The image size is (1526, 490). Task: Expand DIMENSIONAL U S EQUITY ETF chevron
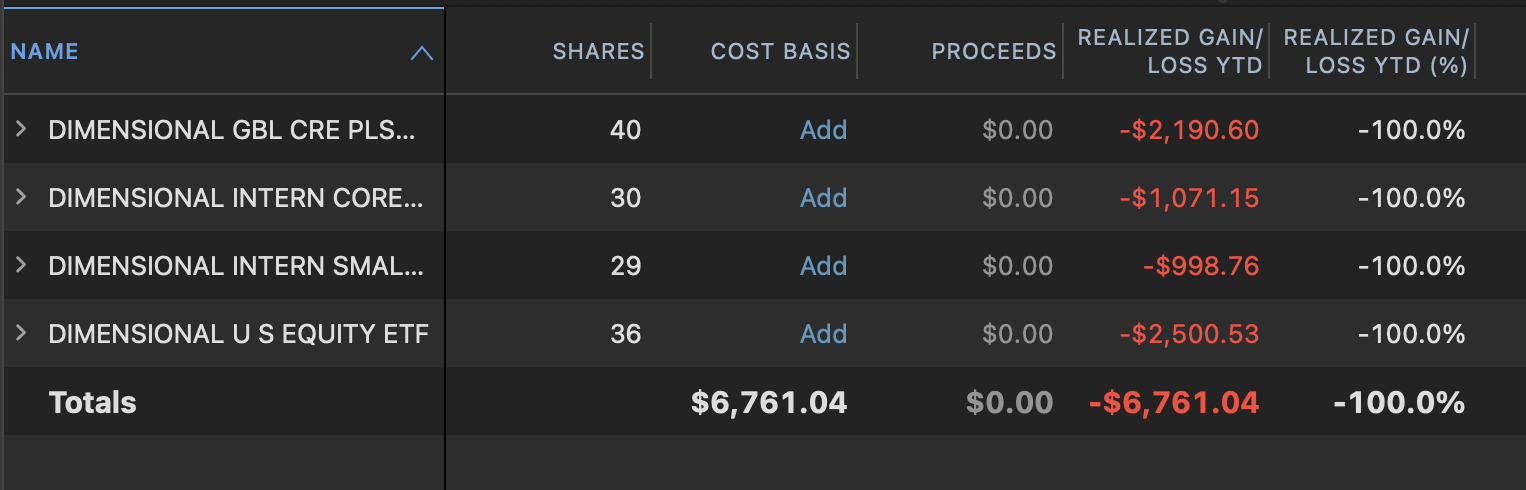coord(20,333)
